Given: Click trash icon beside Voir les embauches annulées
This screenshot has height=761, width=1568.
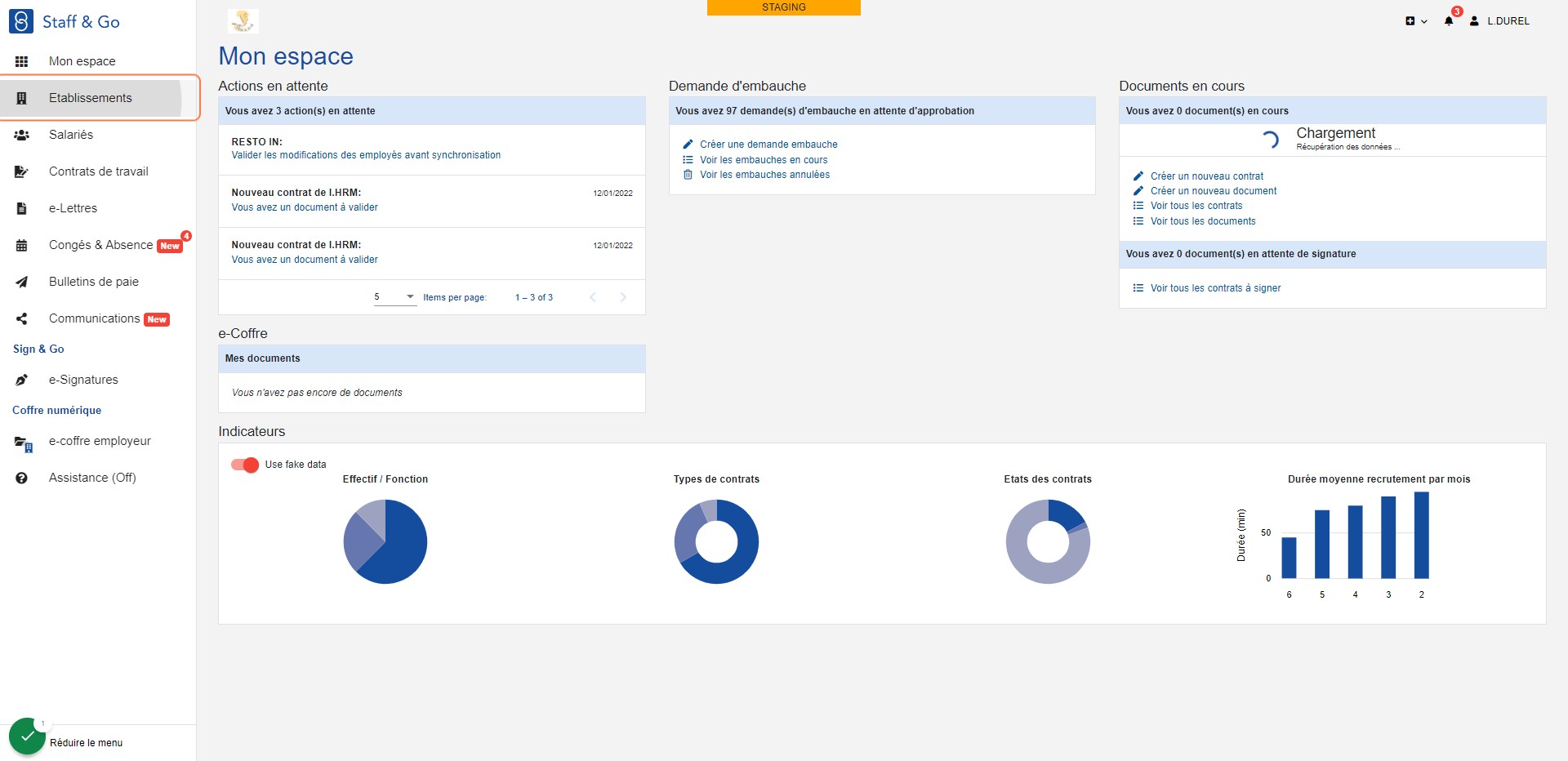Looking at the screenshot, I should pyautogui.click(x=688, y=175).
